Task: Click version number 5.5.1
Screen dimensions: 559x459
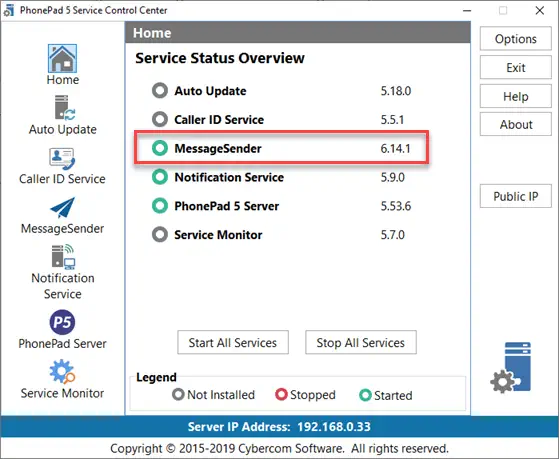Action: [x=392, y=119]
